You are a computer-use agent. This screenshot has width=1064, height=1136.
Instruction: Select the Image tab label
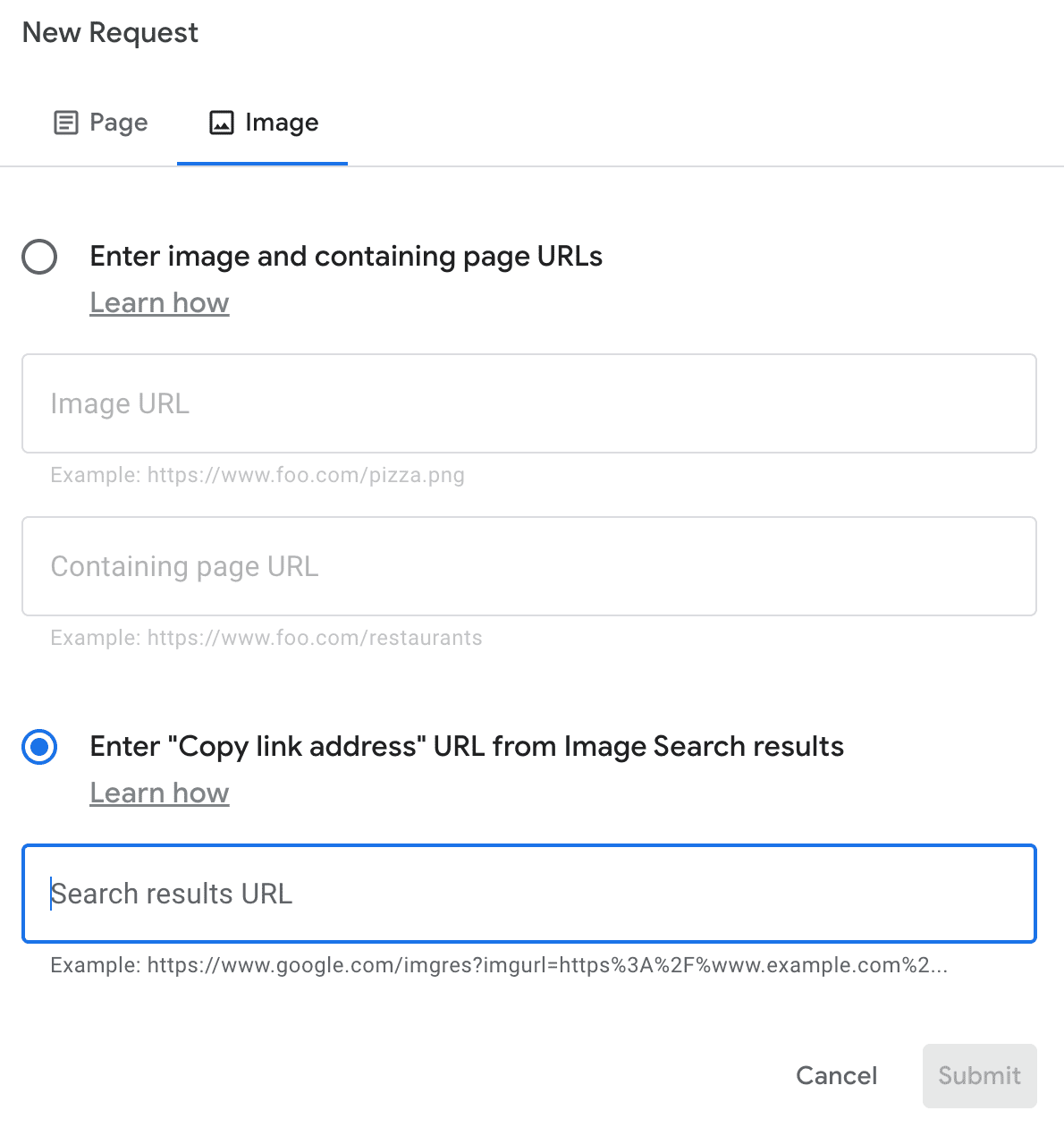click(282, 123)
